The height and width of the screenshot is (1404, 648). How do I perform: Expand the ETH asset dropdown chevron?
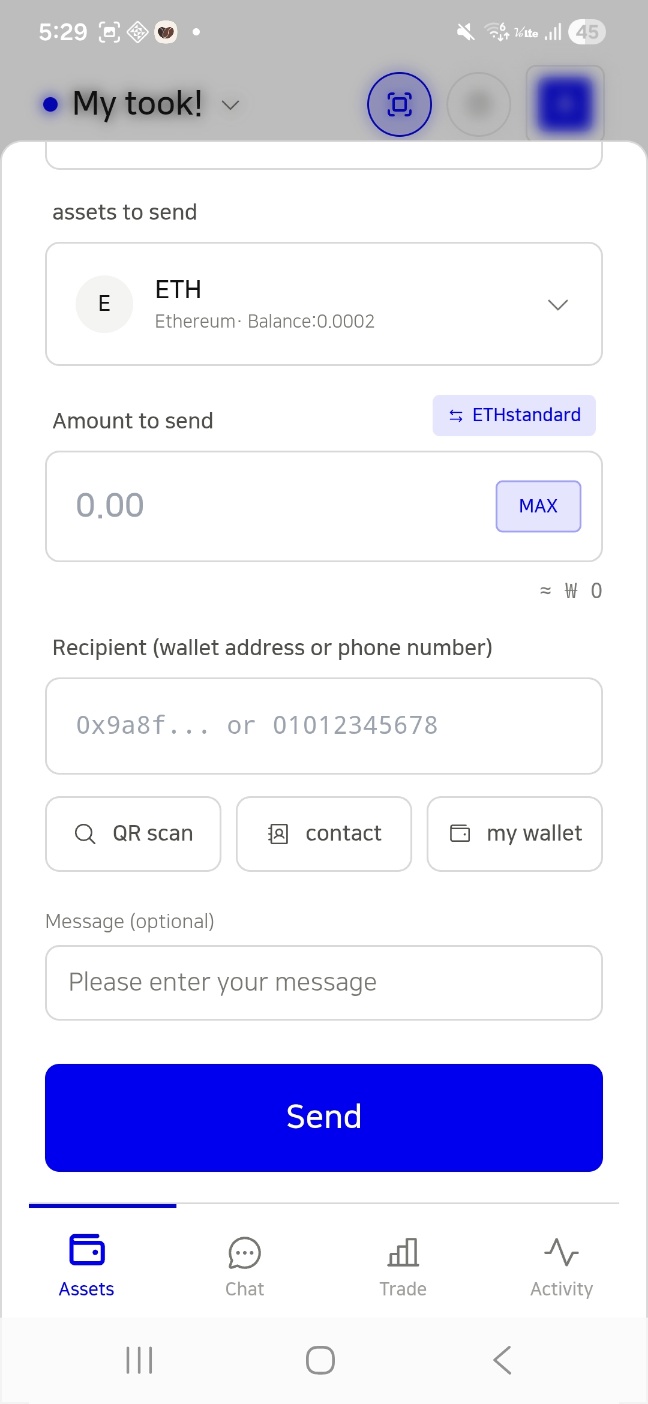tap(558, 304)
